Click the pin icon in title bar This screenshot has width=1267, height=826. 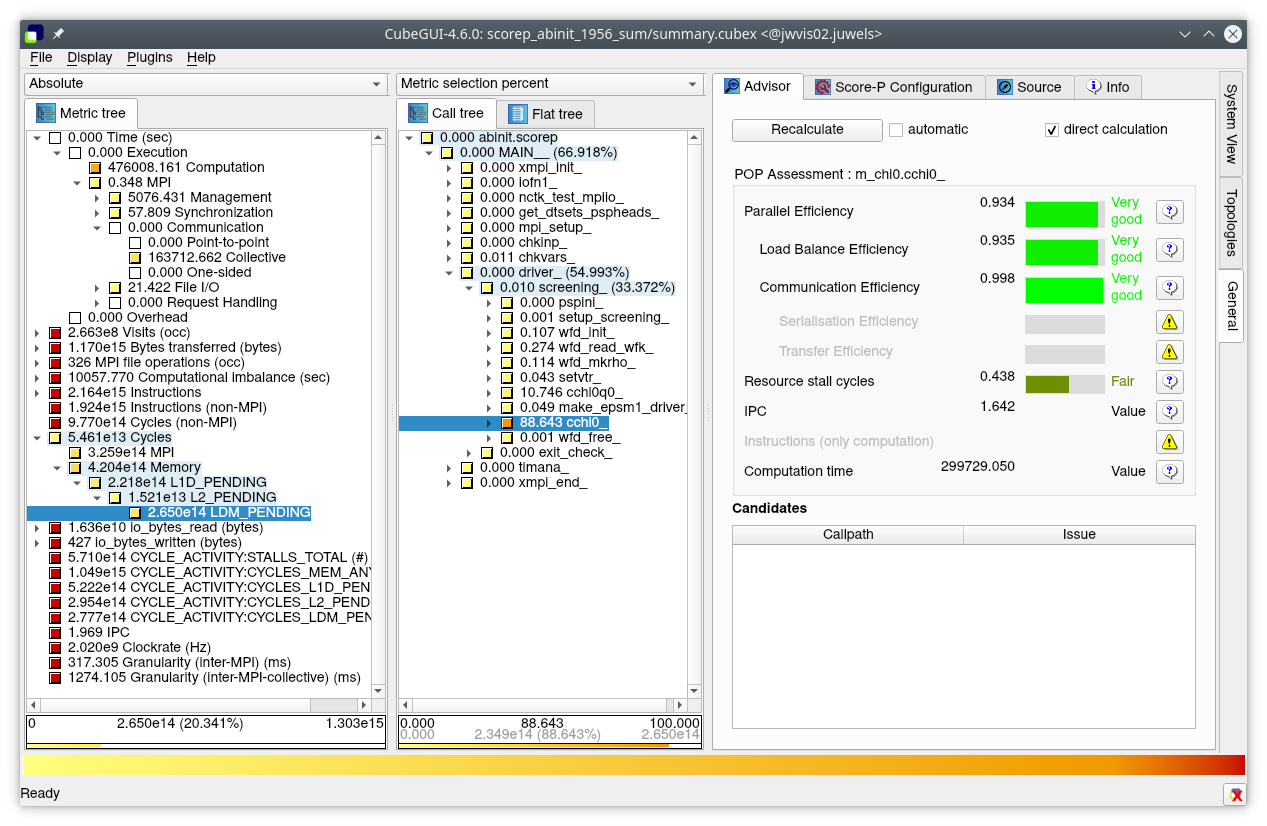(x=58, y=34)
